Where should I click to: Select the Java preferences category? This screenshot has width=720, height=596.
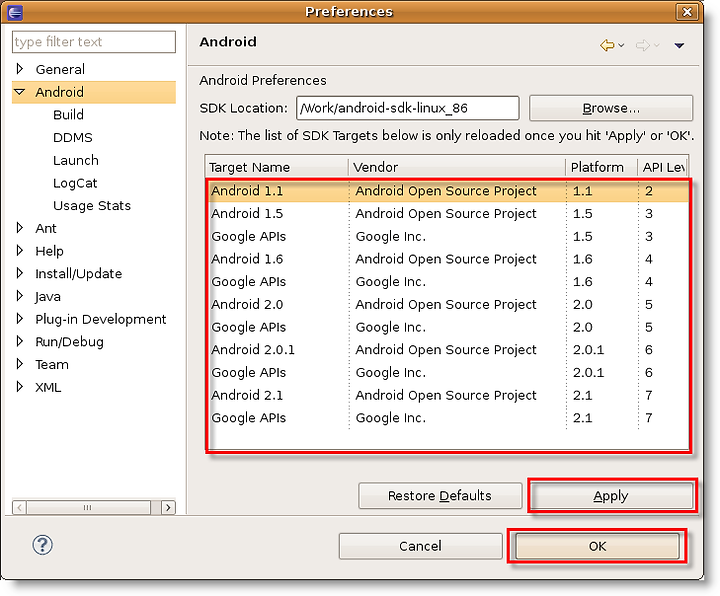click(x=47, y=297)
